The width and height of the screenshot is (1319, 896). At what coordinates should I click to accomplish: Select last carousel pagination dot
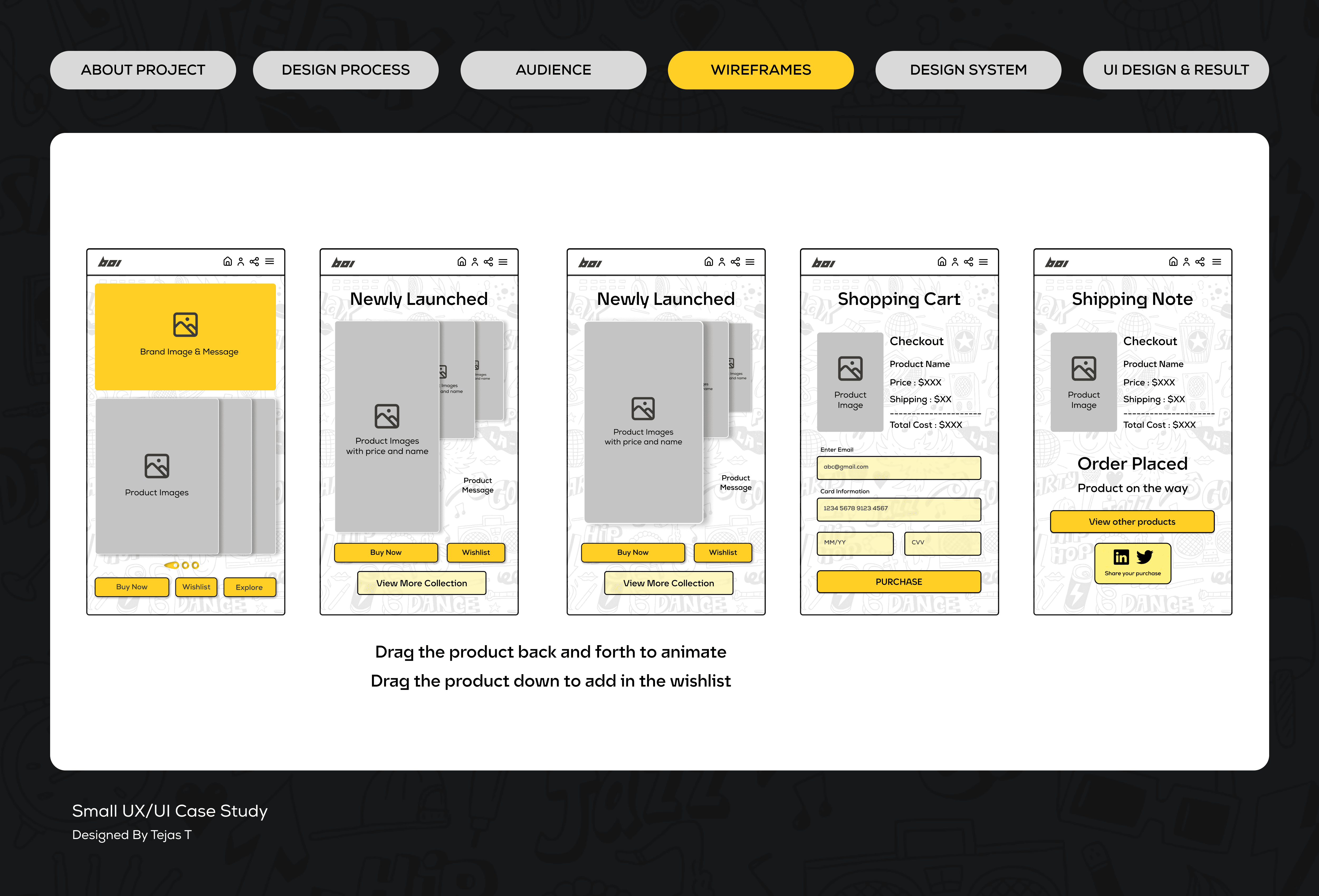point(195,565)
